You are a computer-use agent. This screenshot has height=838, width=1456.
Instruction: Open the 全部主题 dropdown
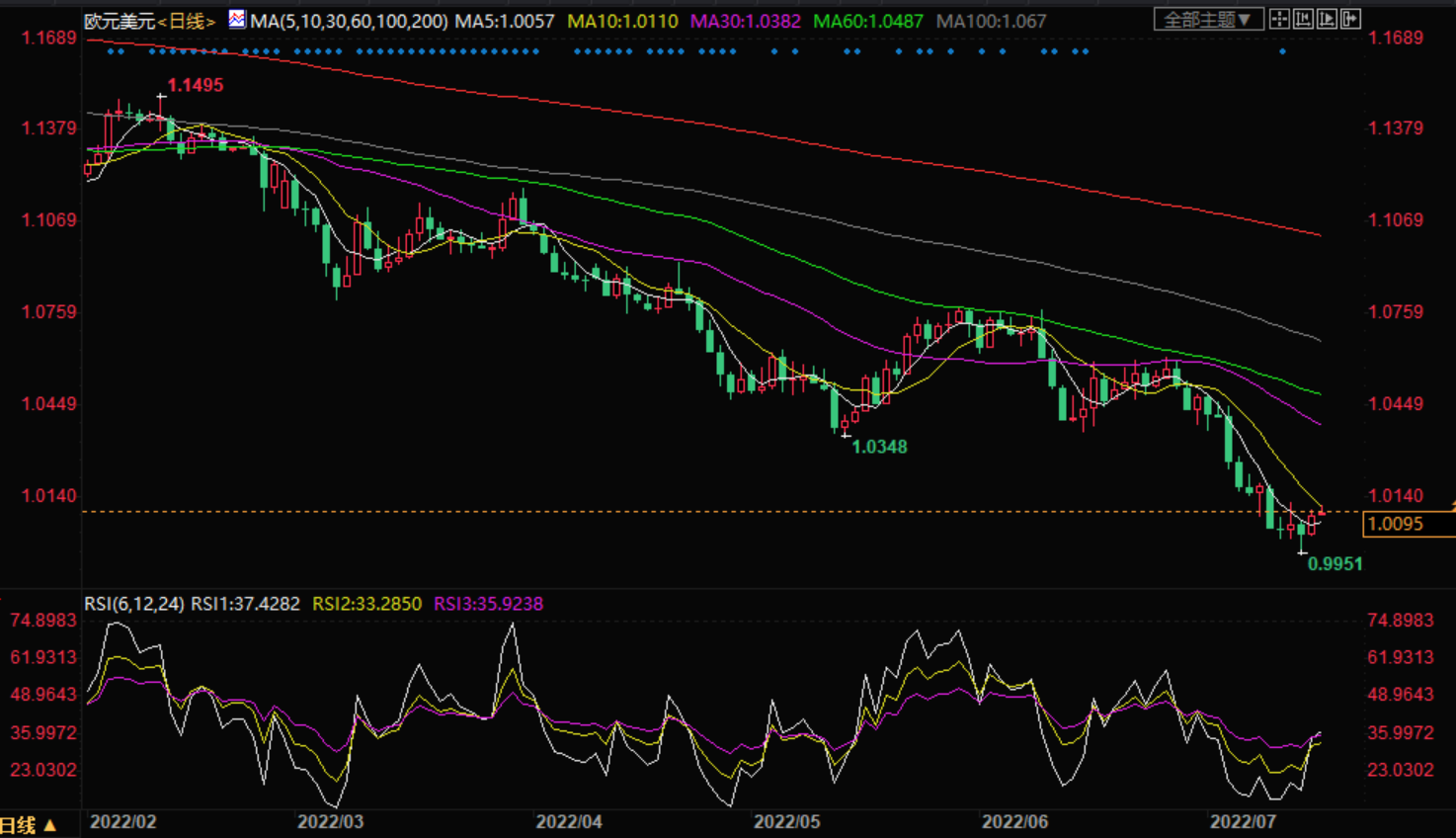pyautogui.click(x=1207, y=20)
